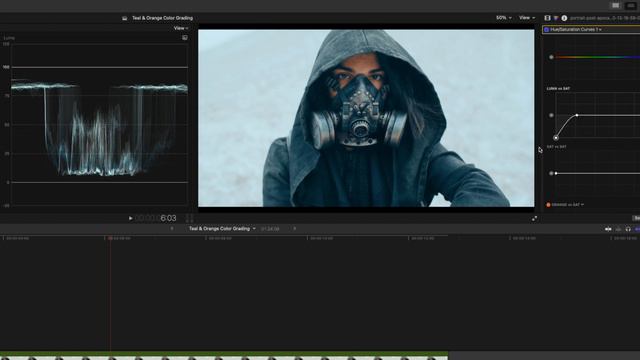Select lower-left control point on Luma vs Sat curve
The width and height of the screenshot is (640, 360).
pyautogui.click(x=556, y=138)
